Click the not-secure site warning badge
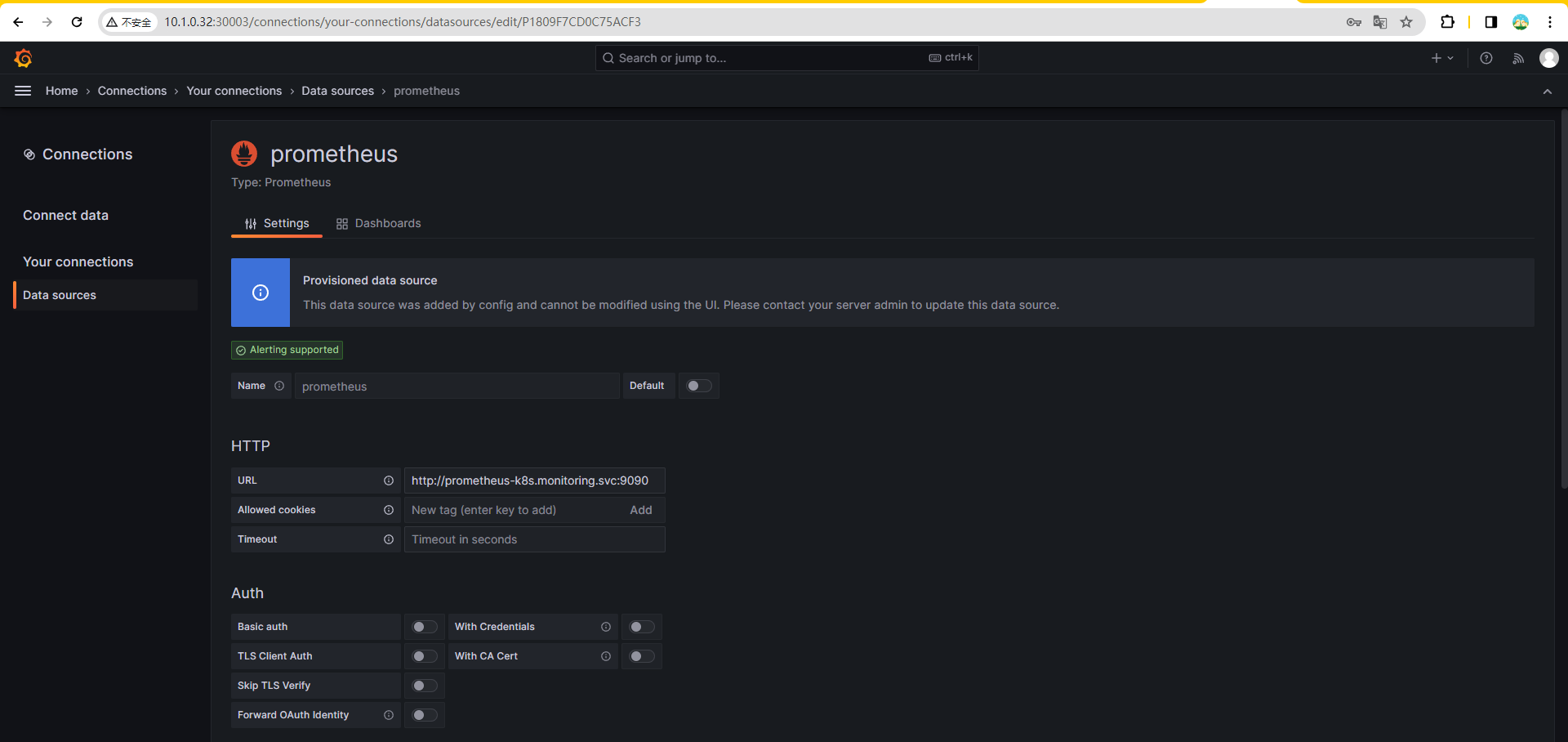Viewport: 1568px width, 742px height. [129, 22]
